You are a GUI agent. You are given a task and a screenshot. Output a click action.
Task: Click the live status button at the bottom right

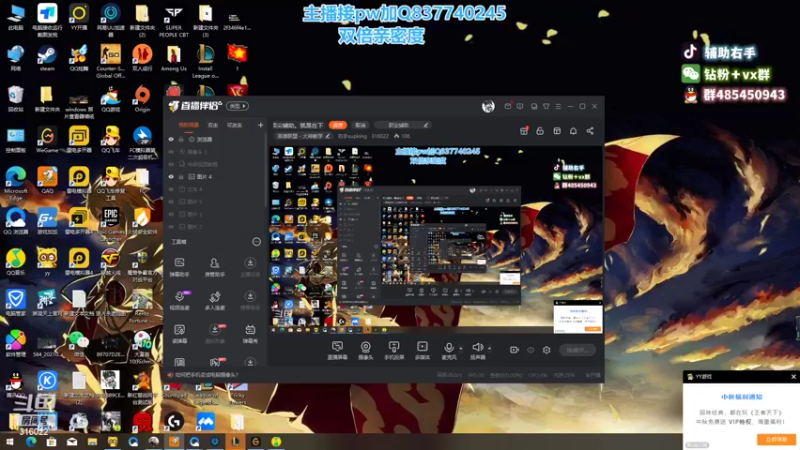click(x=577, y=350)
